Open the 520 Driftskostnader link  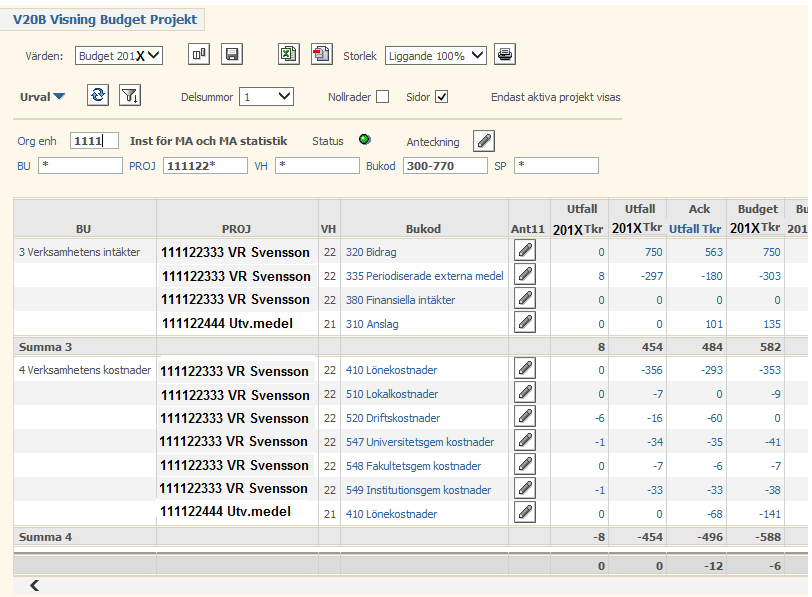coord(393,418)
